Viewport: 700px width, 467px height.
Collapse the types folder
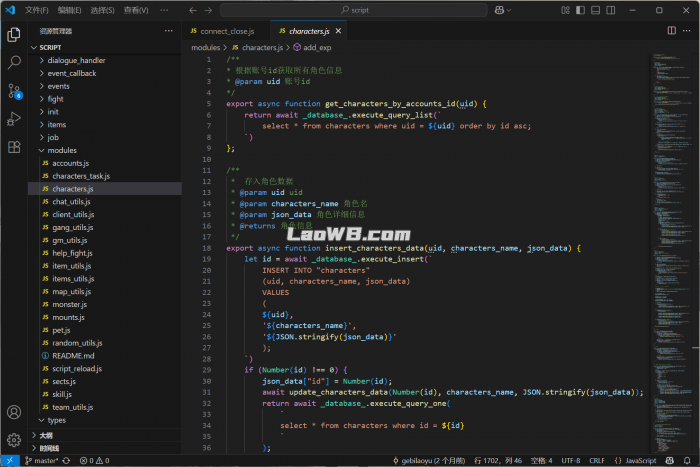105,420
